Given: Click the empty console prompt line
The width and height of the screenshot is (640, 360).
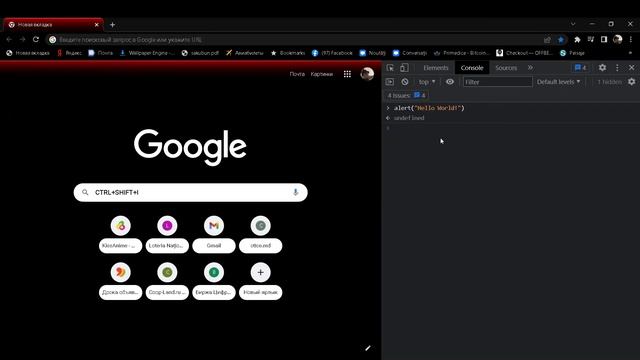Looking at the screenshot, I should (x=511, y=128).
